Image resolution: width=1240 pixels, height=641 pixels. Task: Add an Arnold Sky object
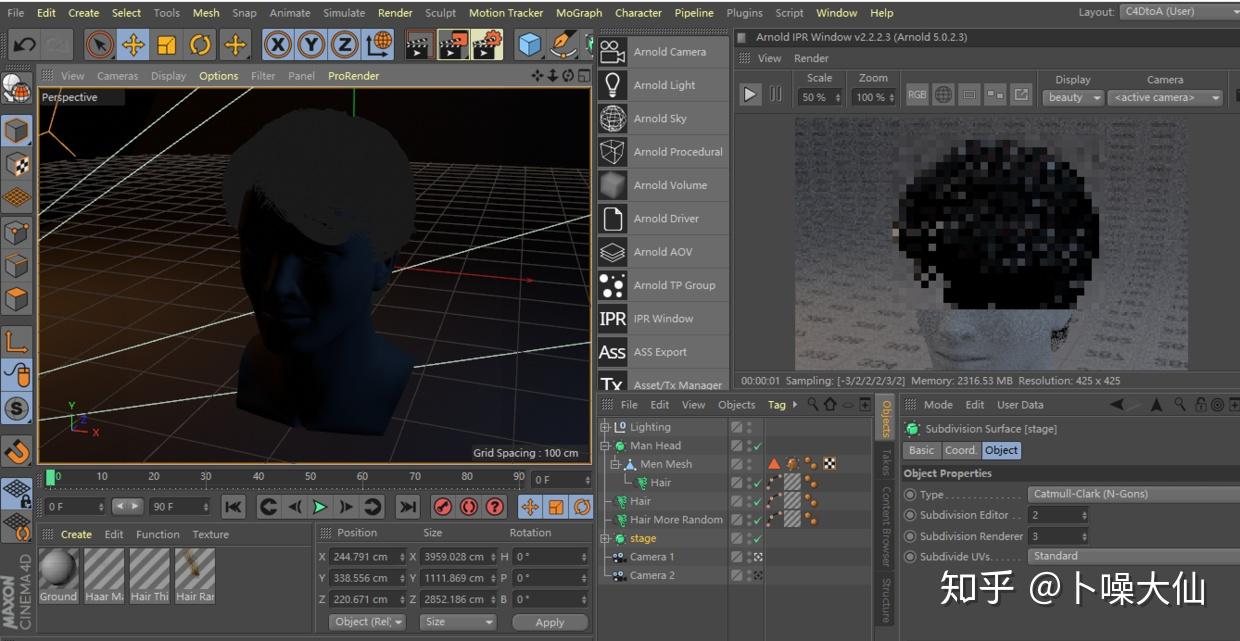pos(659,118)
